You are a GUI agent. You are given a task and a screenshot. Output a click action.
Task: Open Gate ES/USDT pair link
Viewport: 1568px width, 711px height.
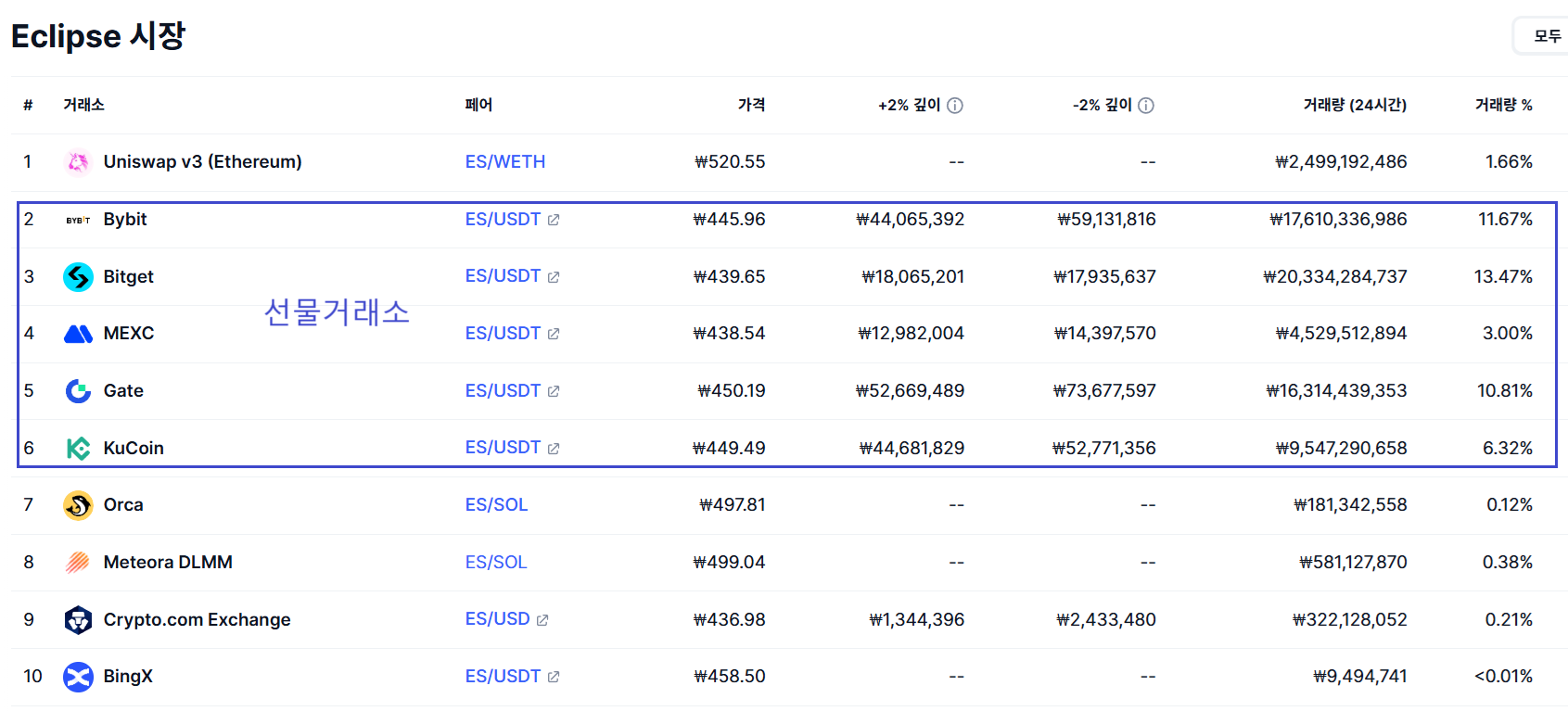click(x=503, y=390)
